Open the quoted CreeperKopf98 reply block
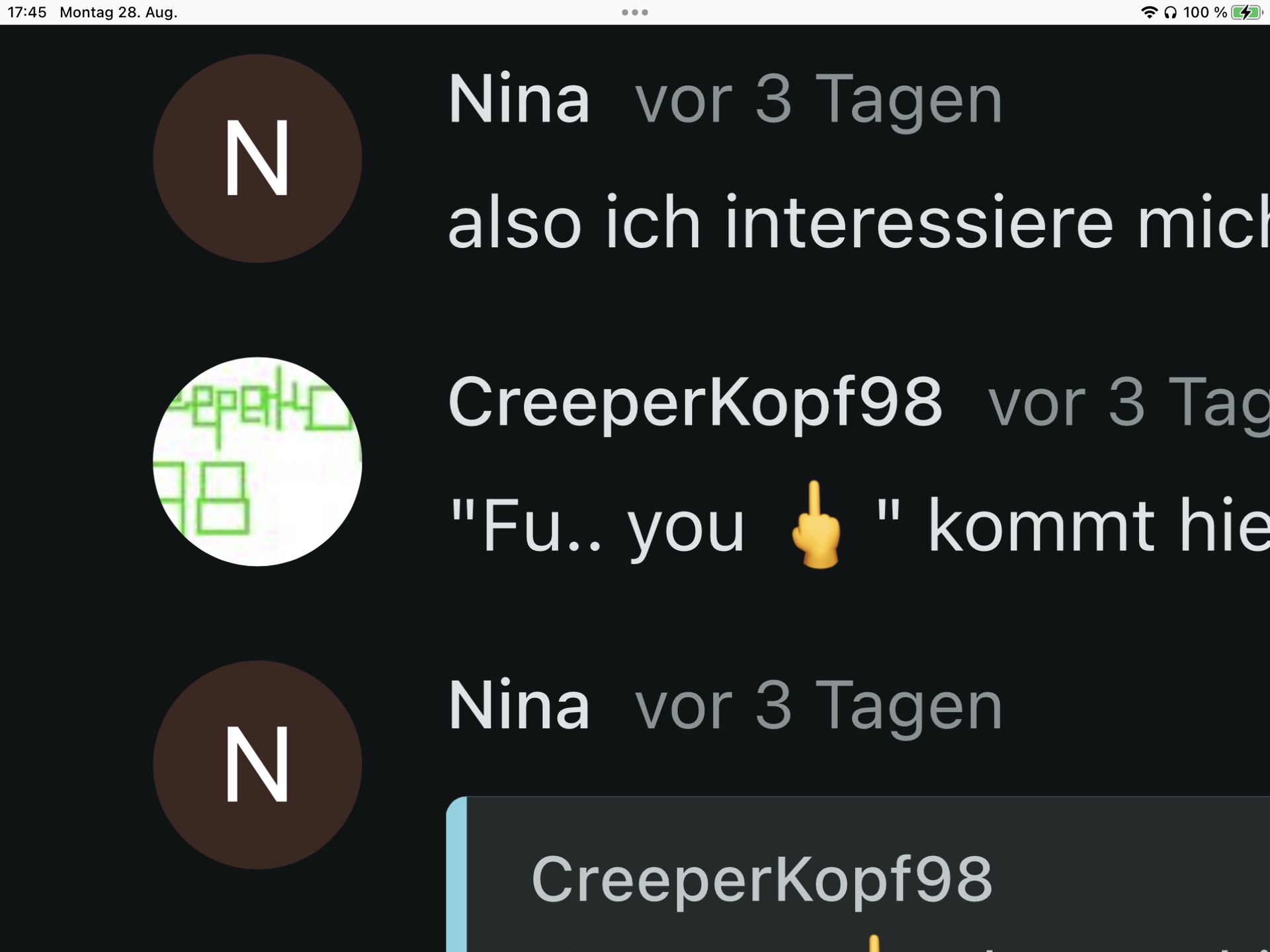Screen dimensions: 1270x952 tap(859, 874)
